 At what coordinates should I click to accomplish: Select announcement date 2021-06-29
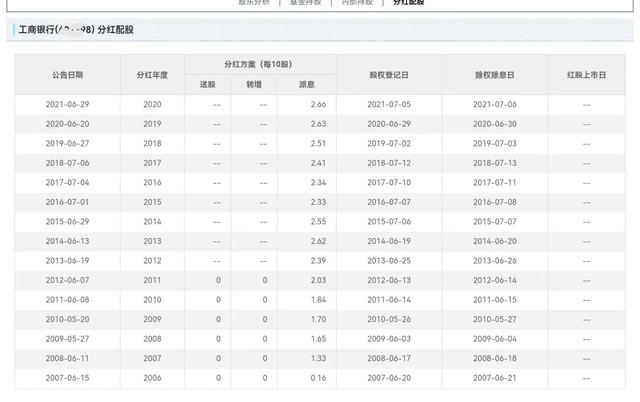[x=67, y=104]
